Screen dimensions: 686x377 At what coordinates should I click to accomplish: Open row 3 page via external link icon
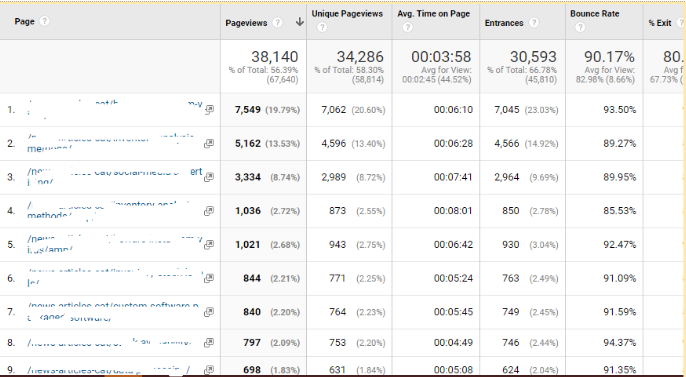[209, 177]
